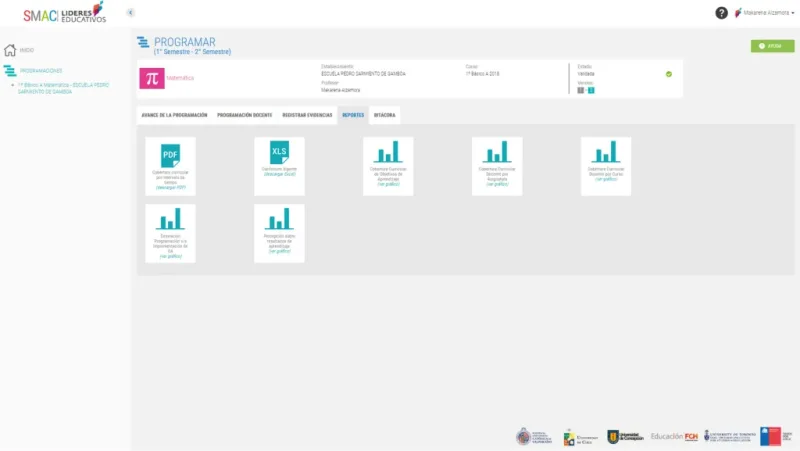Click ver gráfico under coverage por Asignatura

(497, 184)
